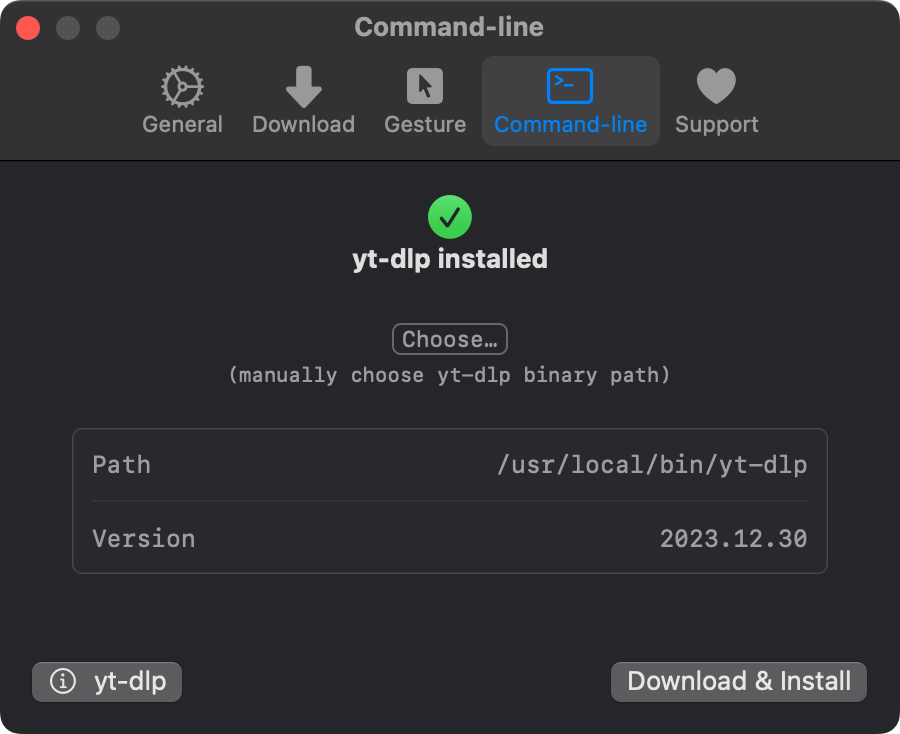
Task: Close the preferences window
Action: click(x=28, y=28)
